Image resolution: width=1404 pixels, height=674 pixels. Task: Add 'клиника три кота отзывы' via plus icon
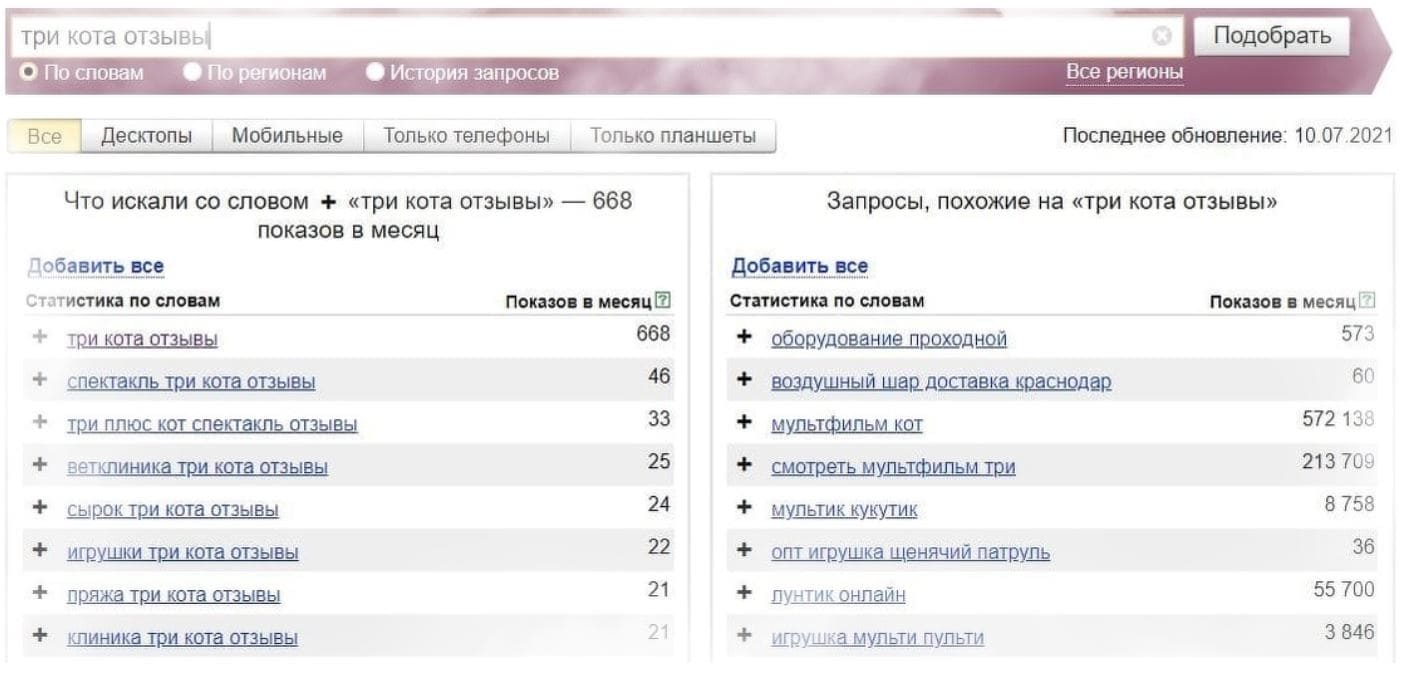tap(40, 636)
